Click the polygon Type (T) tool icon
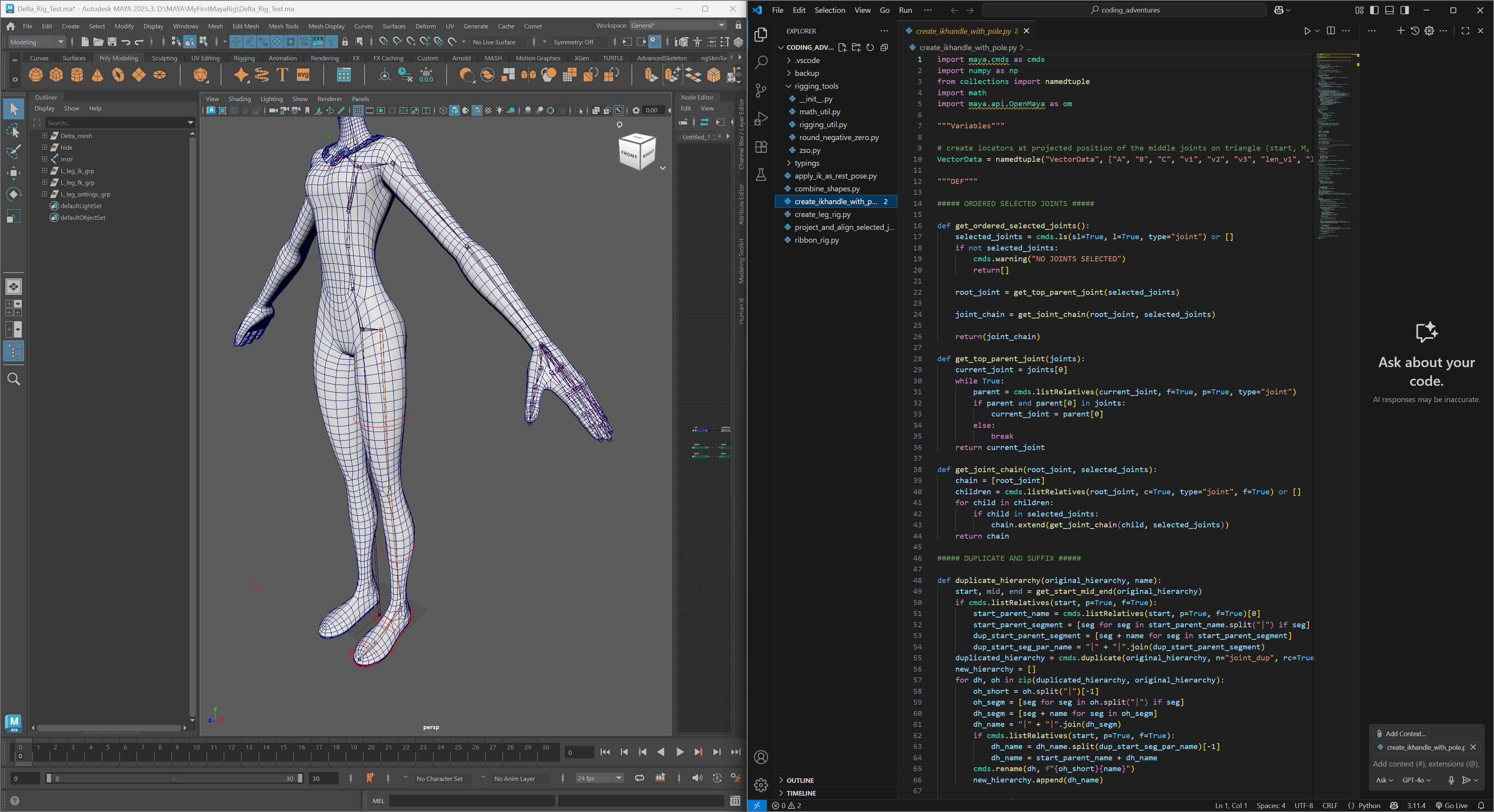 point(282,75)
